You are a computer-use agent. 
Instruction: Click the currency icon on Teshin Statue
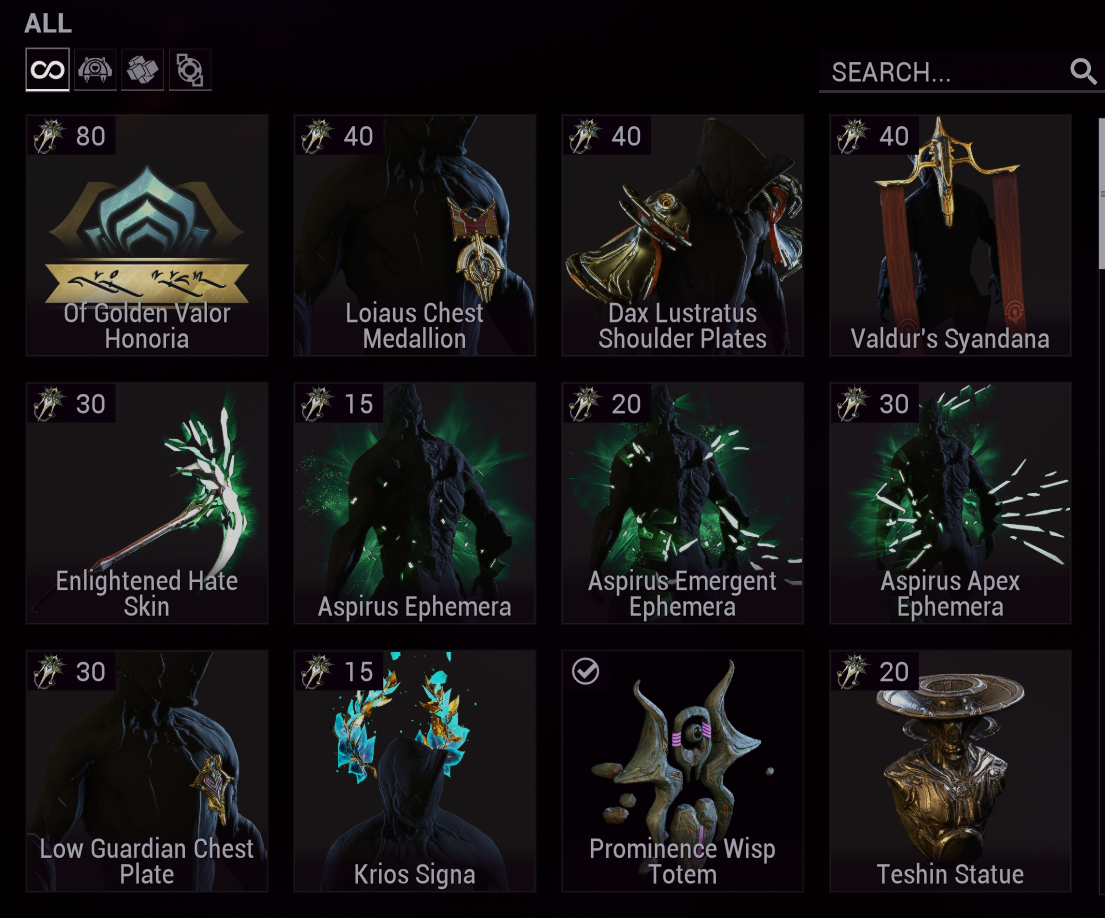click(x=852, y=671)
